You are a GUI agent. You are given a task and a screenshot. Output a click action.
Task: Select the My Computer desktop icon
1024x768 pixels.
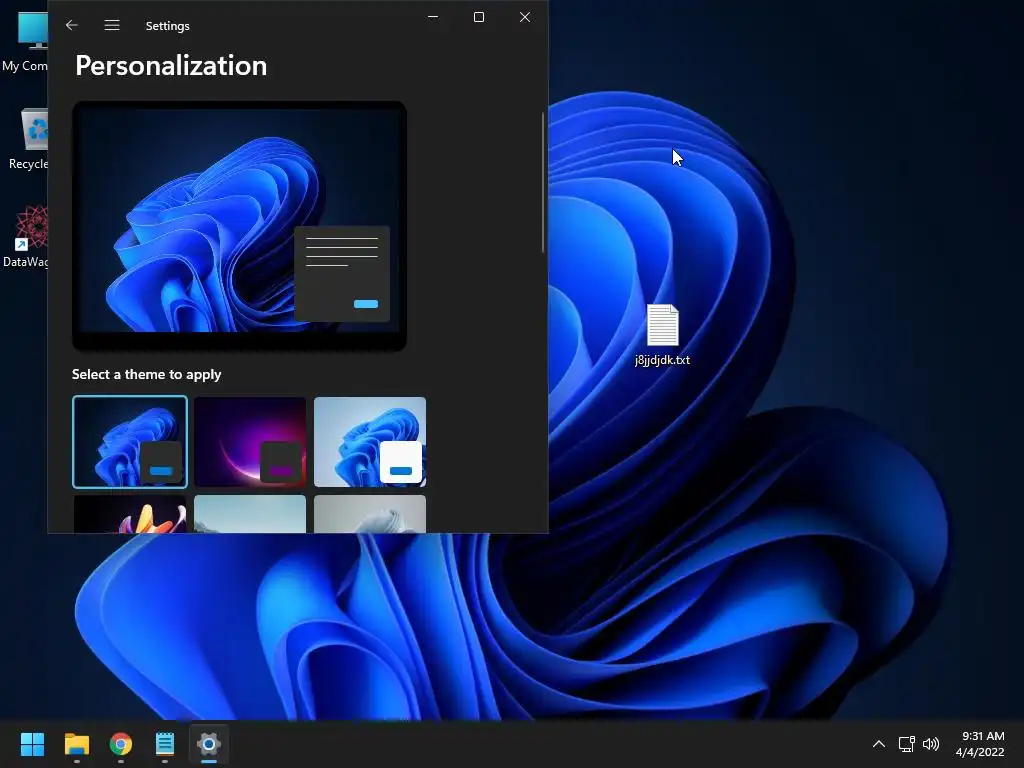[x=25, y=40]
